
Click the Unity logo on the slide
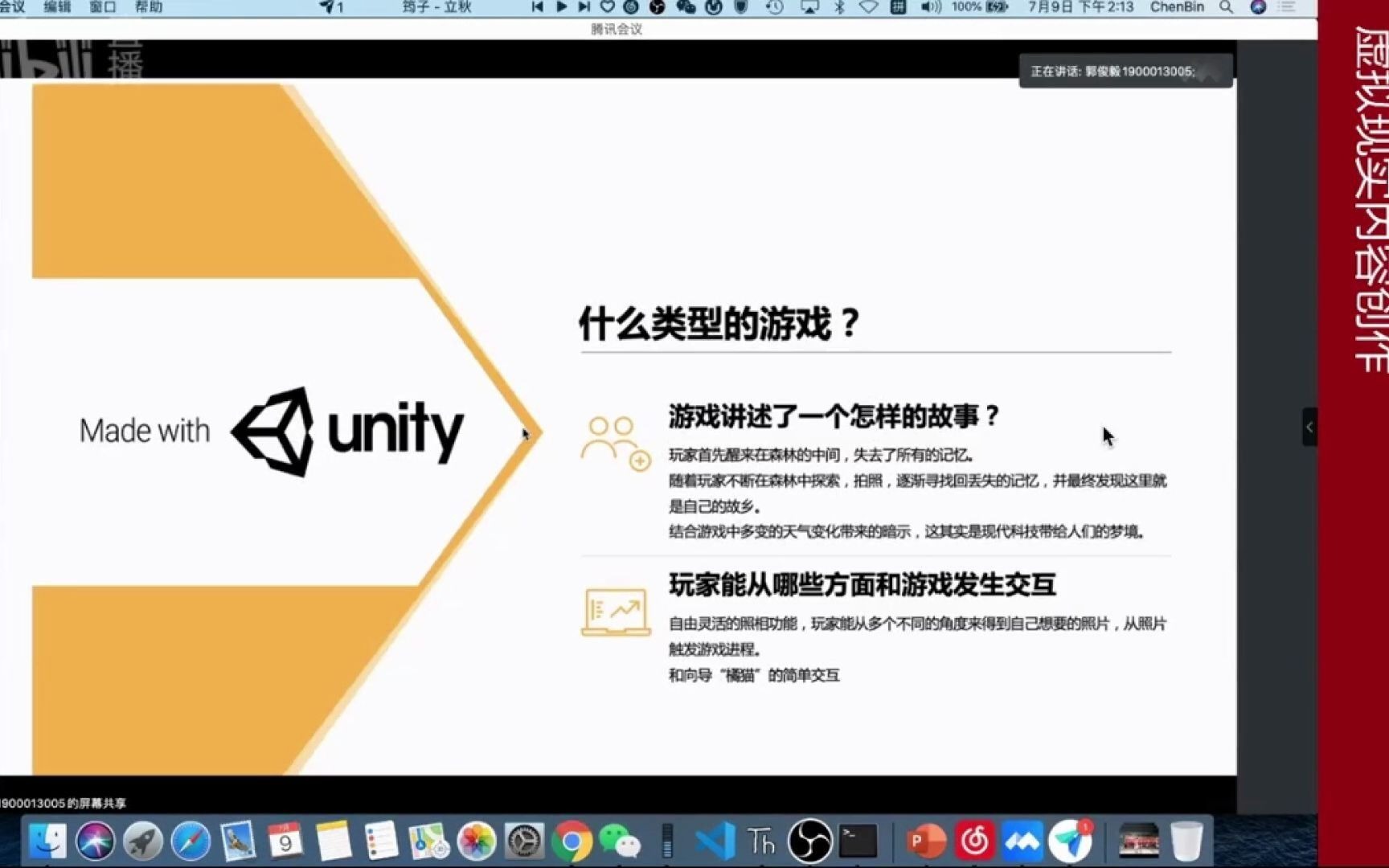coord(347,432)
